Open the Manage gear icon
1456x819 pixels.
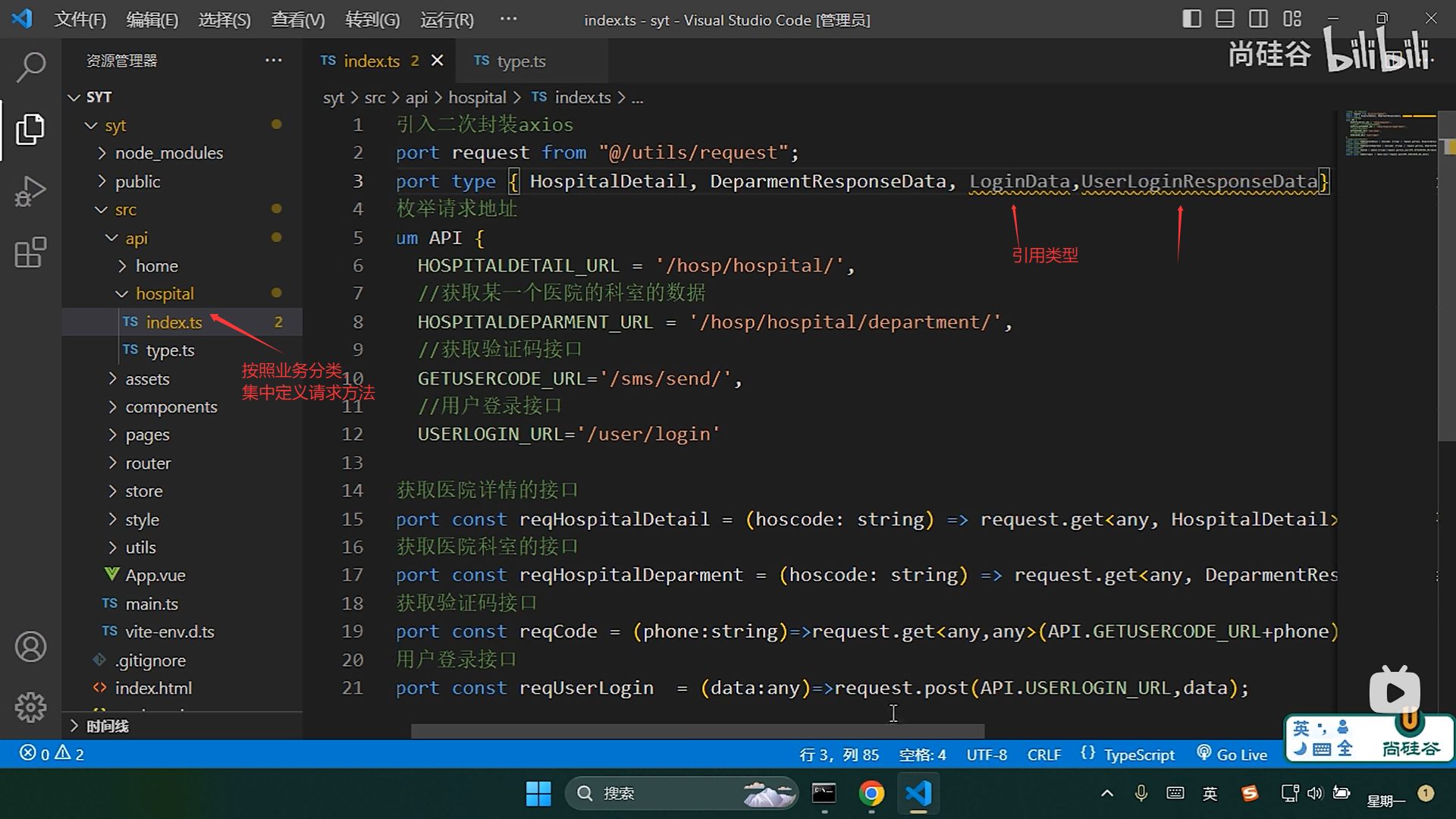30,707
